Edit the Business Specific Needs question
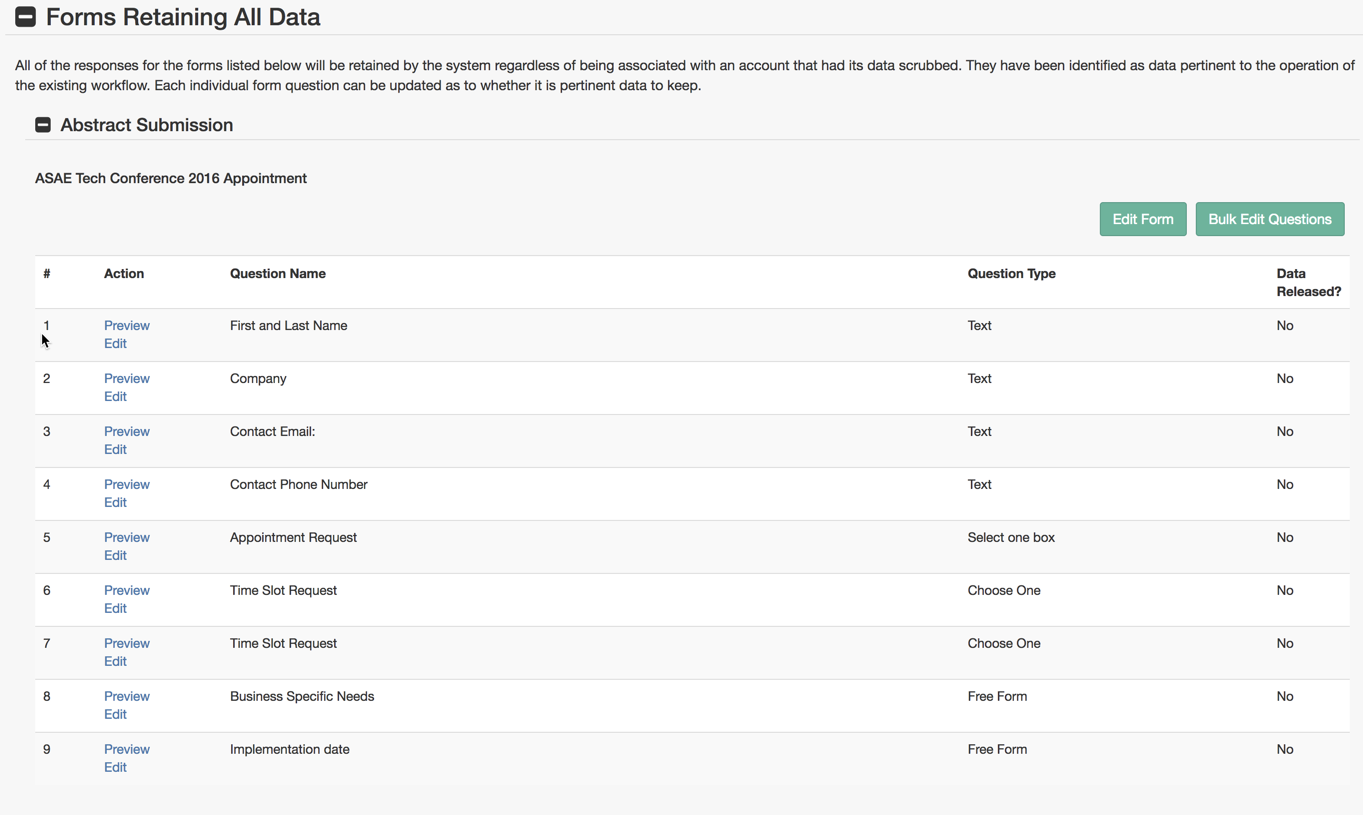 pos(115,715)
